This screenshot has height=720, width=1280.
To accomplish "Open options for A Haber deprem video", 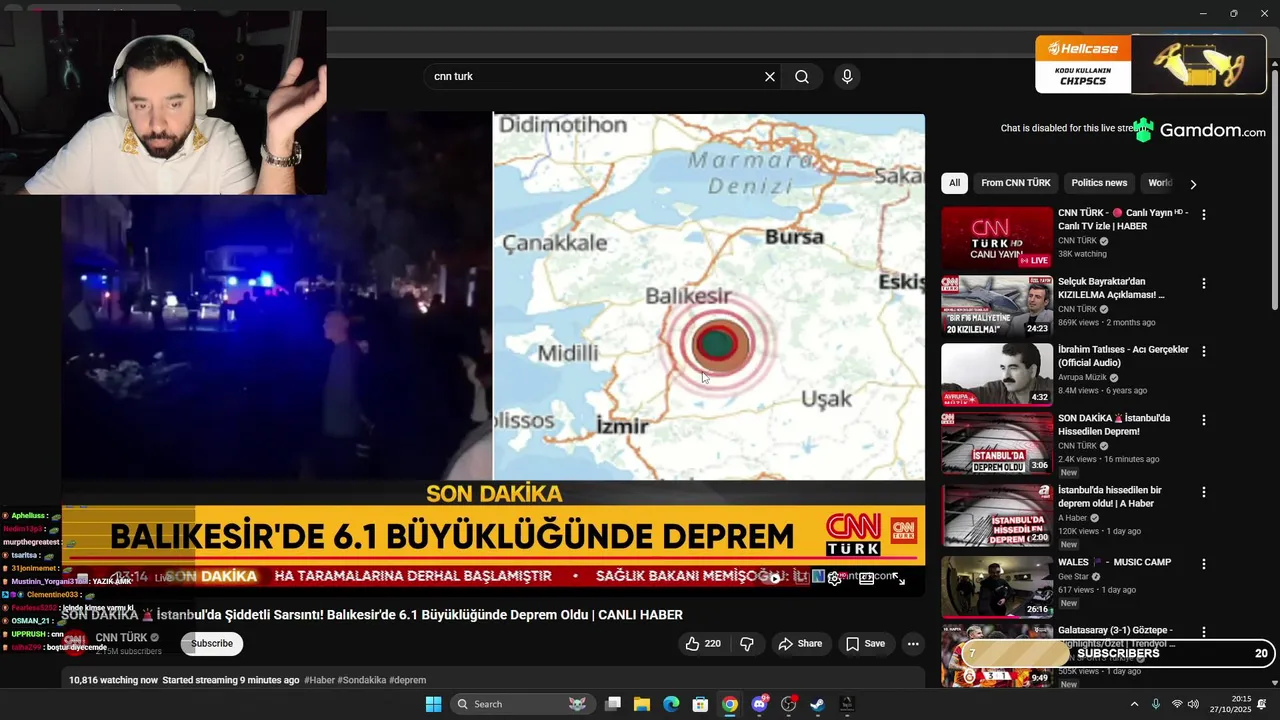I will tap(1204, 492).
